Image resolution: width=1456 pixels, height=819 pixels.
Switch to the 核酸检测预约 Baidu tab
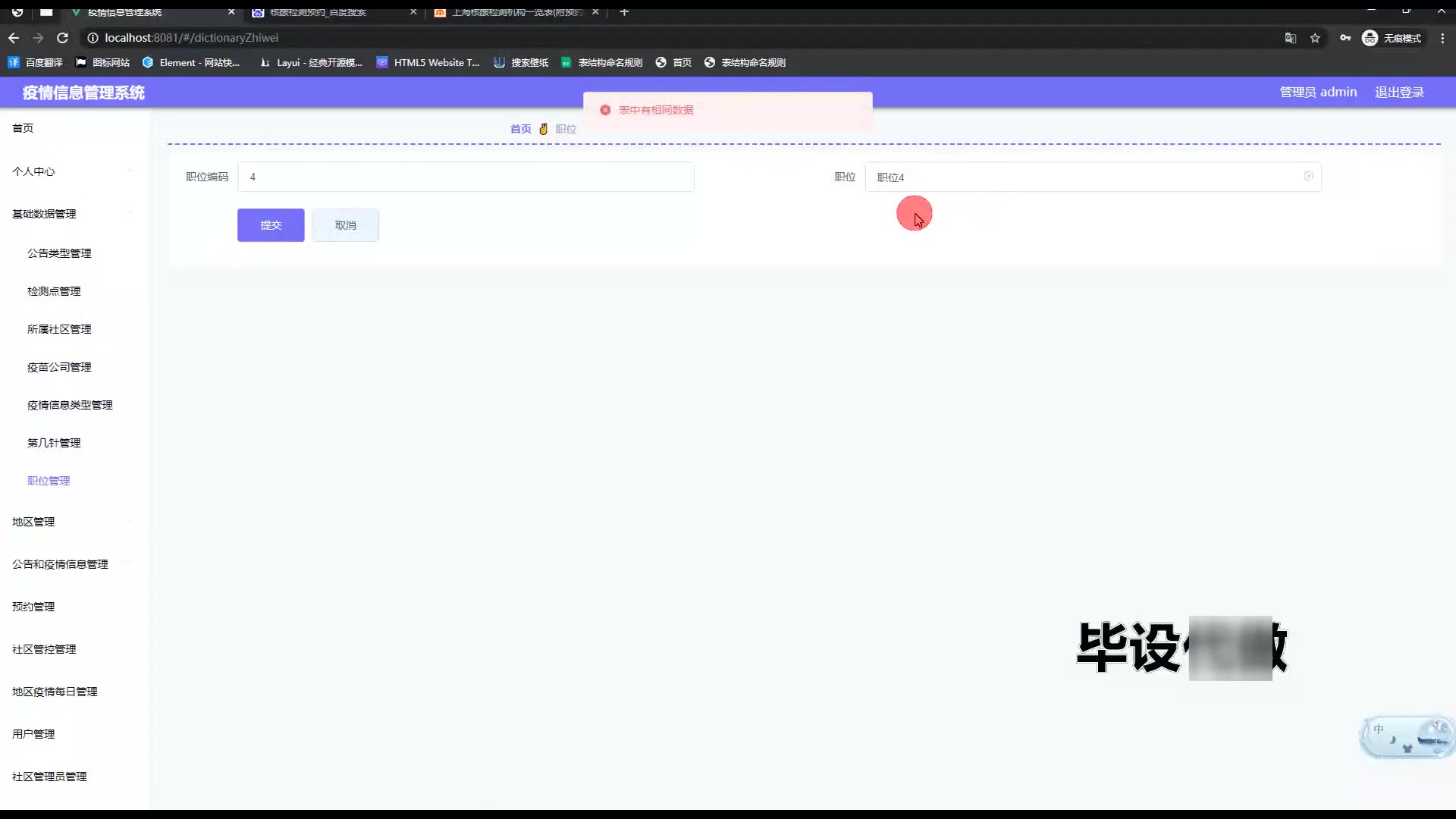coord(334,12)
